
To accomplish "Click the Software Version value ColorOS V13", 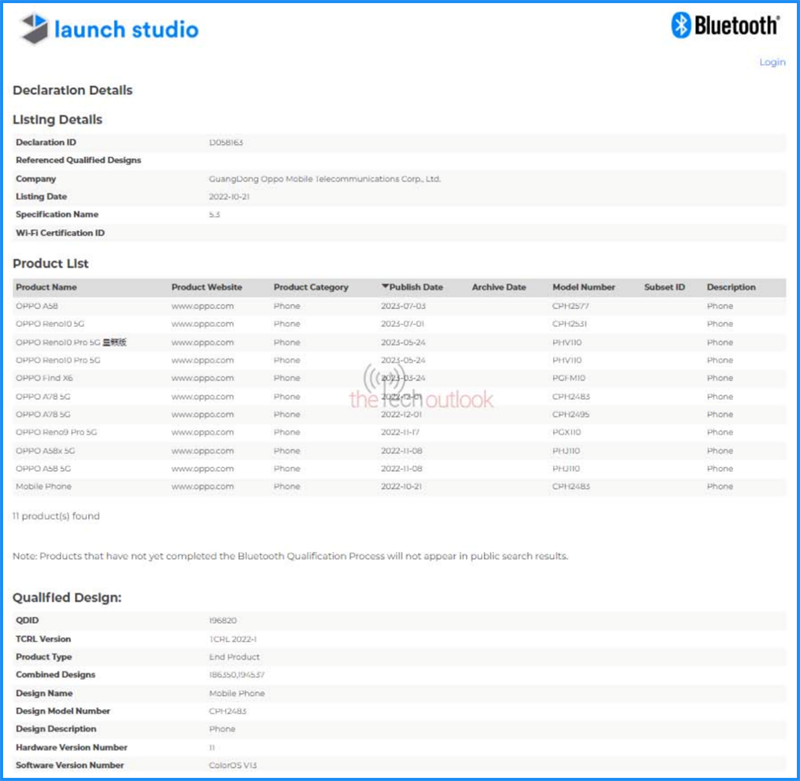I will click(x=233, y=765).
